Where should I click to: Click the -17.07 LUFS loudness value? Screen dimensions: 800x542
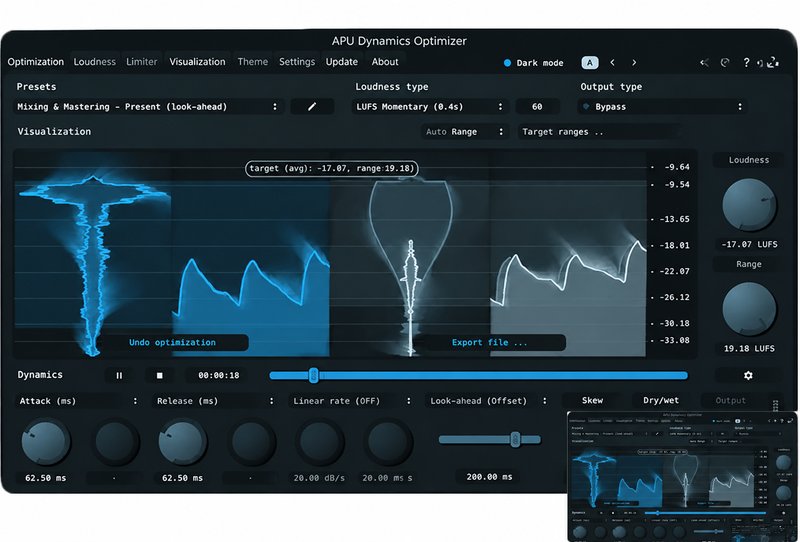tap(749, 244)
